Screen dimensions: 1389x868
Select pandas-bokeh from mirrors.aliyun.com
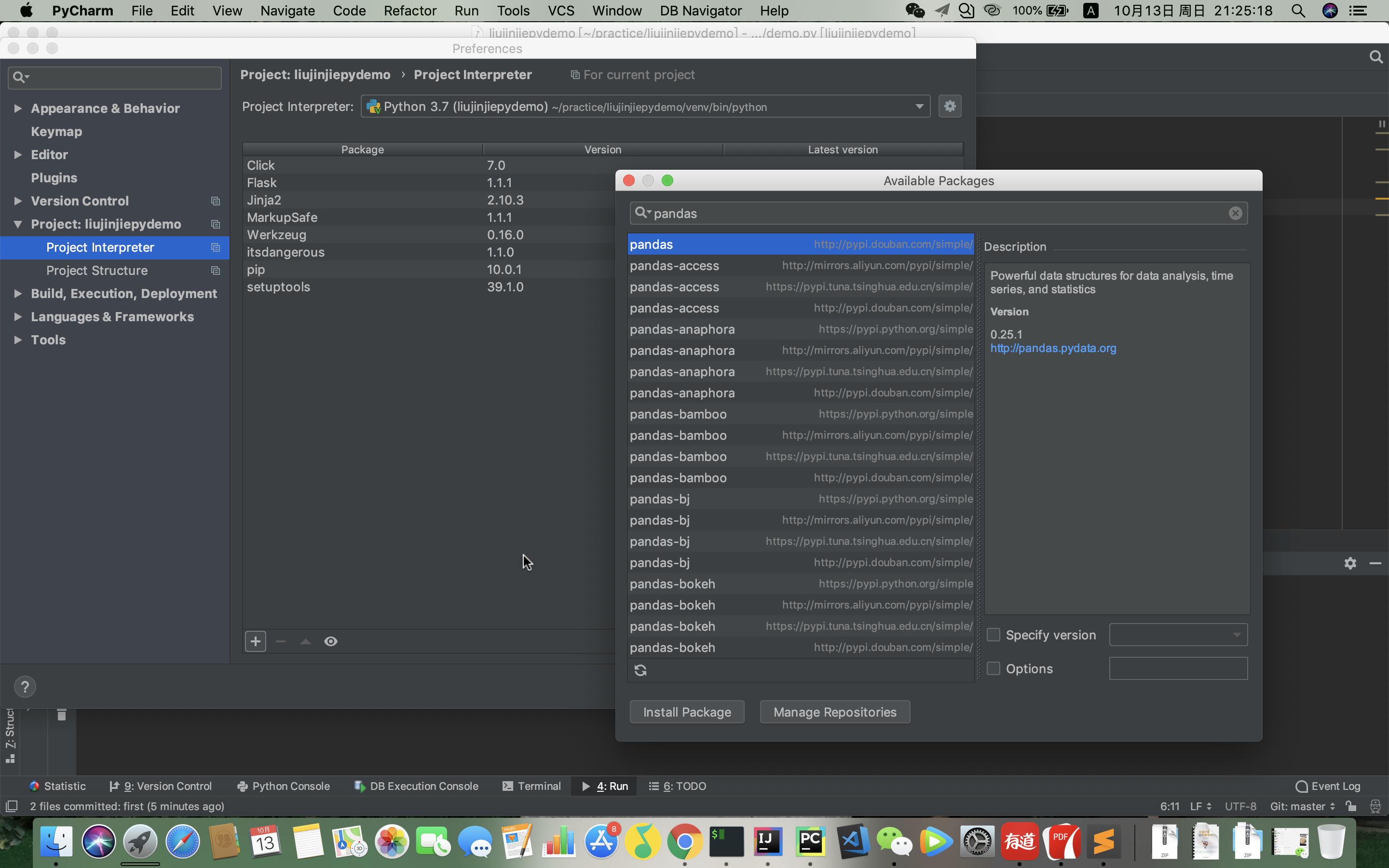(801, 605)
